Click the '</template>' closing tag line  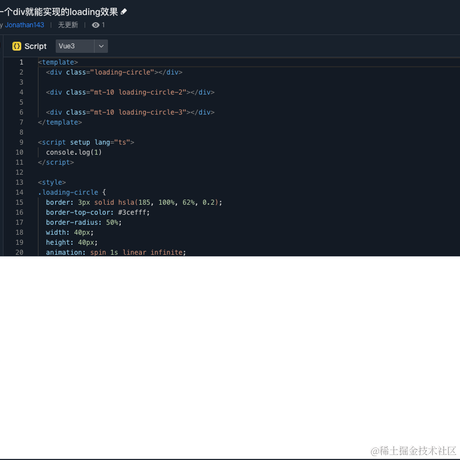coord(60,122)
